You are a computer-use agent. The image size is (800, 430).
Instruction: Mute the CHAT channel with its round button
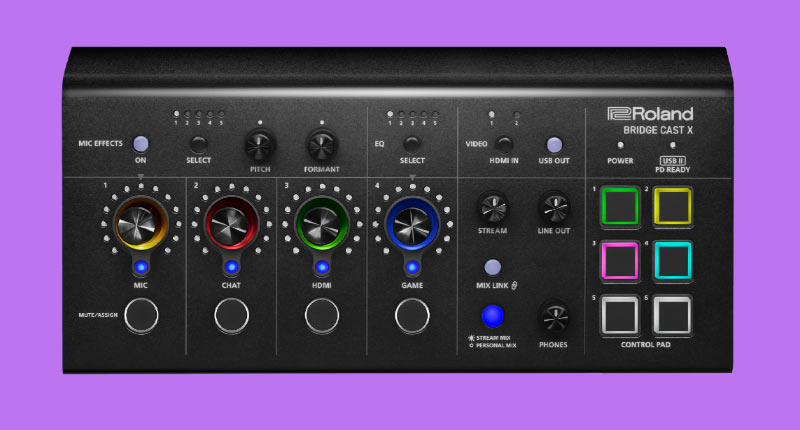[231, 316]
